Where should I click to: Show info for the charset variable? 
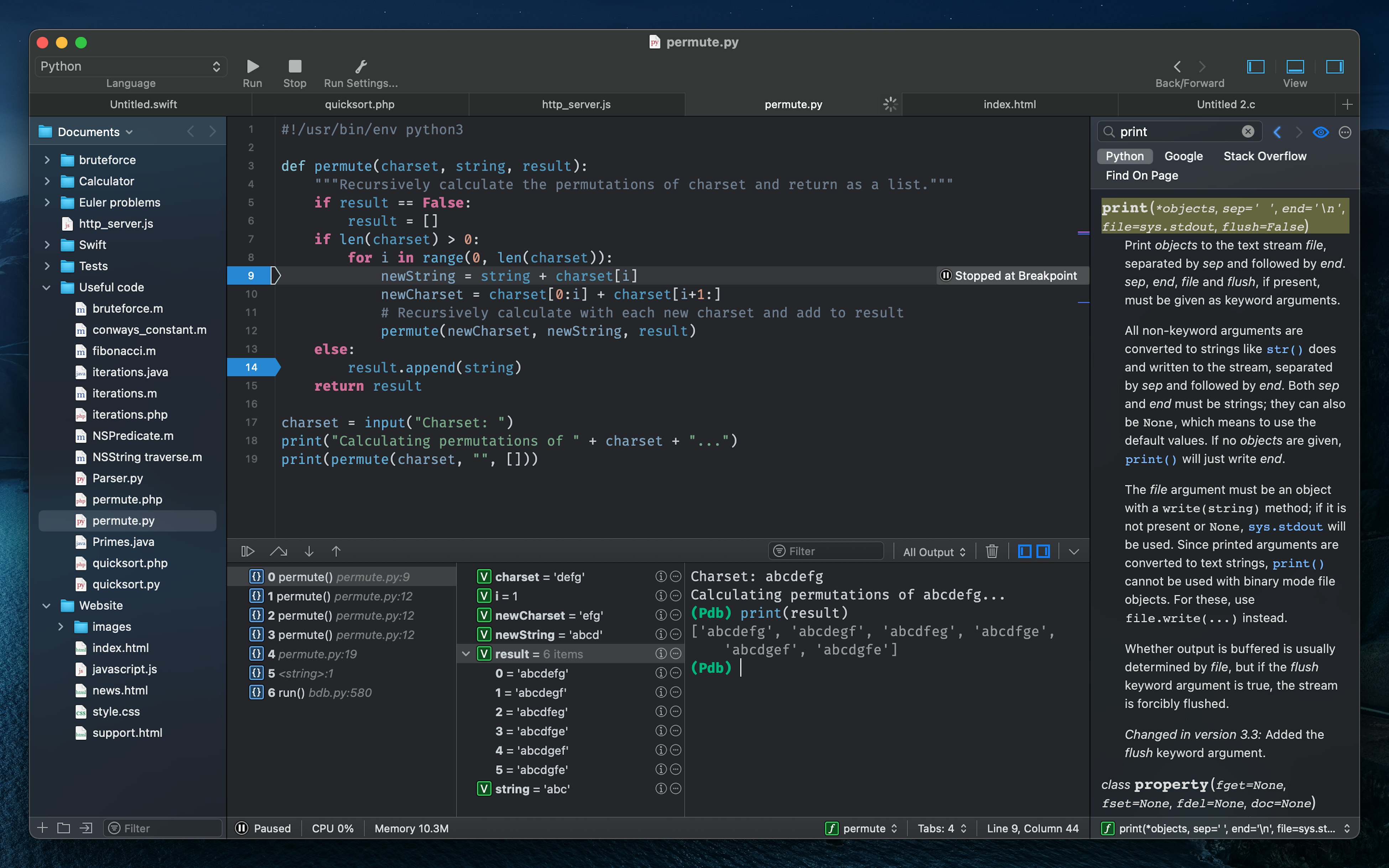point(660,577)
